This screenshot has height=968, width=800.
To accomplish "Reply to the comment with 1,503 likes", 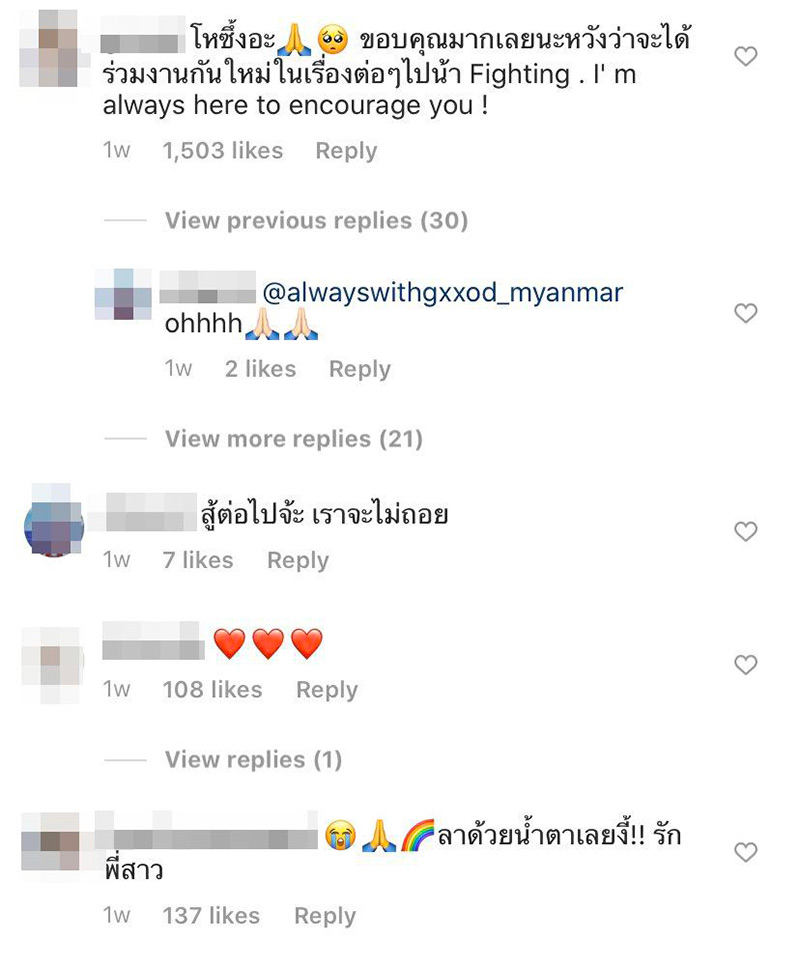I will pos(346,151).
